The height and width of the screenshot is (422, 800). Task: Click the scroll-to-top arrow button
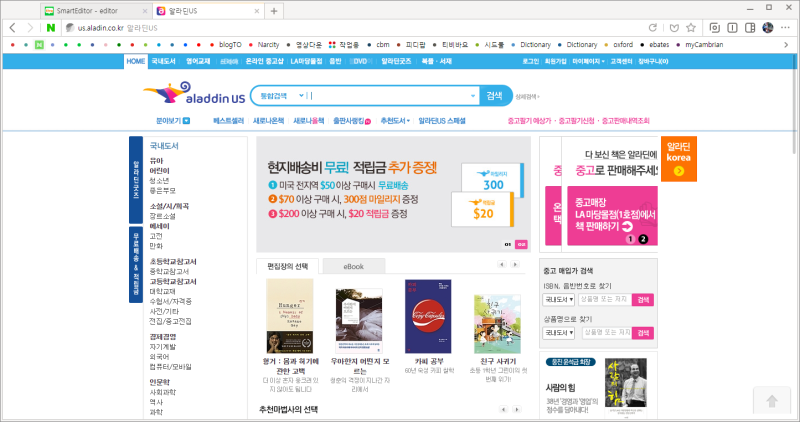(772, 401)
